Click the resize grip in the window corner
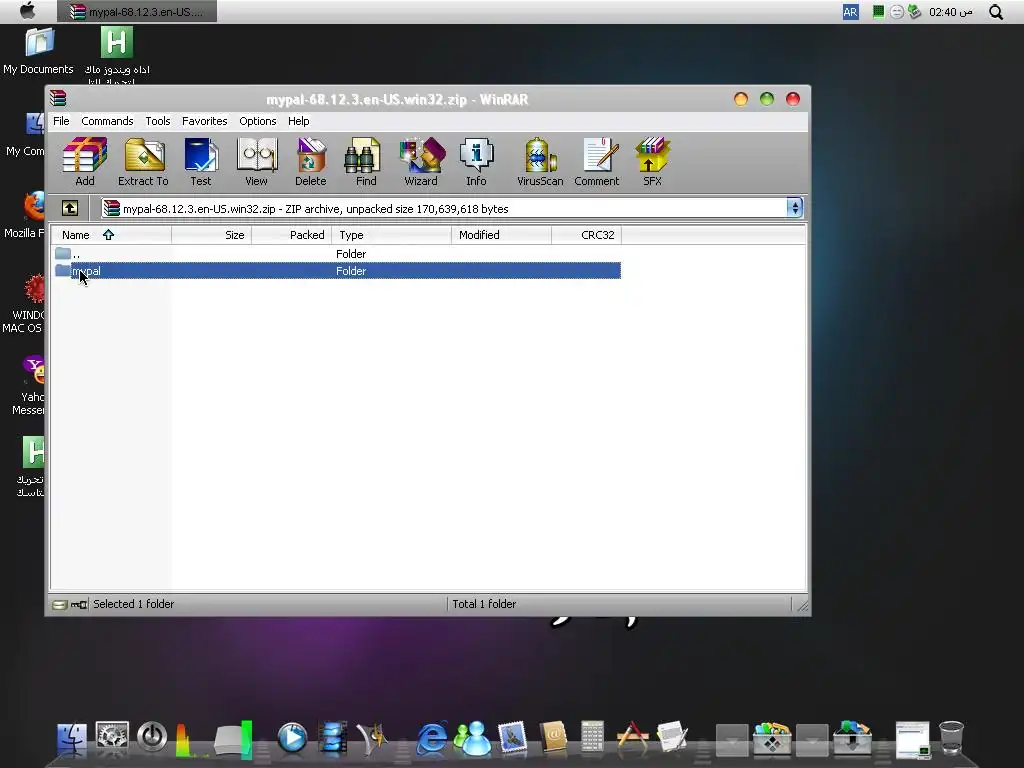This screenshot has width=1024, height=768. [803, 607]
